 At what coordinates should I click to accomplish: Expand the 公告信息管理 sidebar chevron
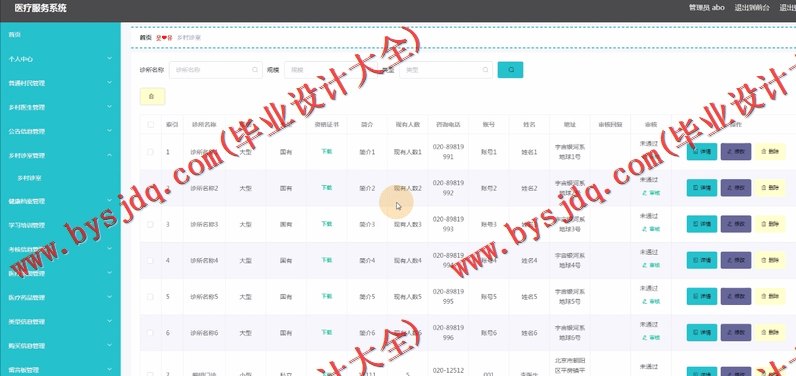click(x=110, y=131)
